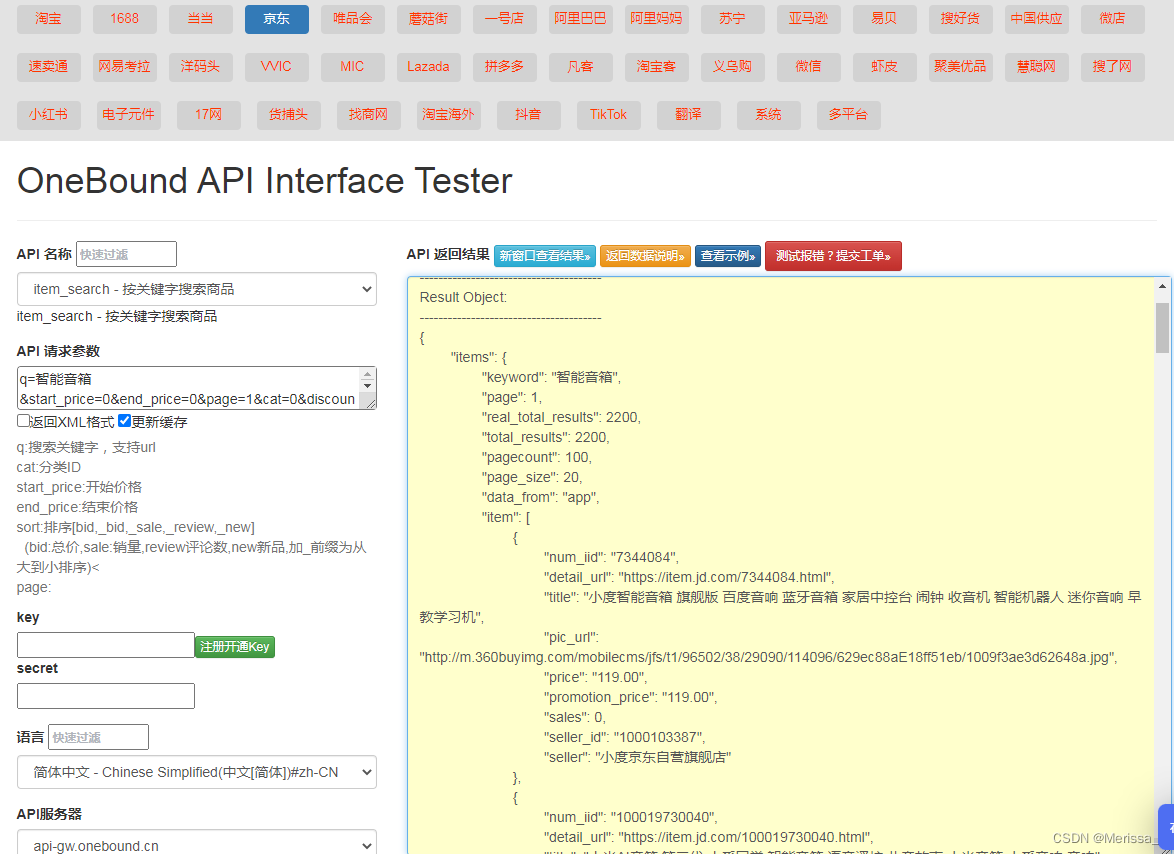Select the 阿里妈妈 tab
This screenshot has height=854, width=1174.
click(657, 19)
